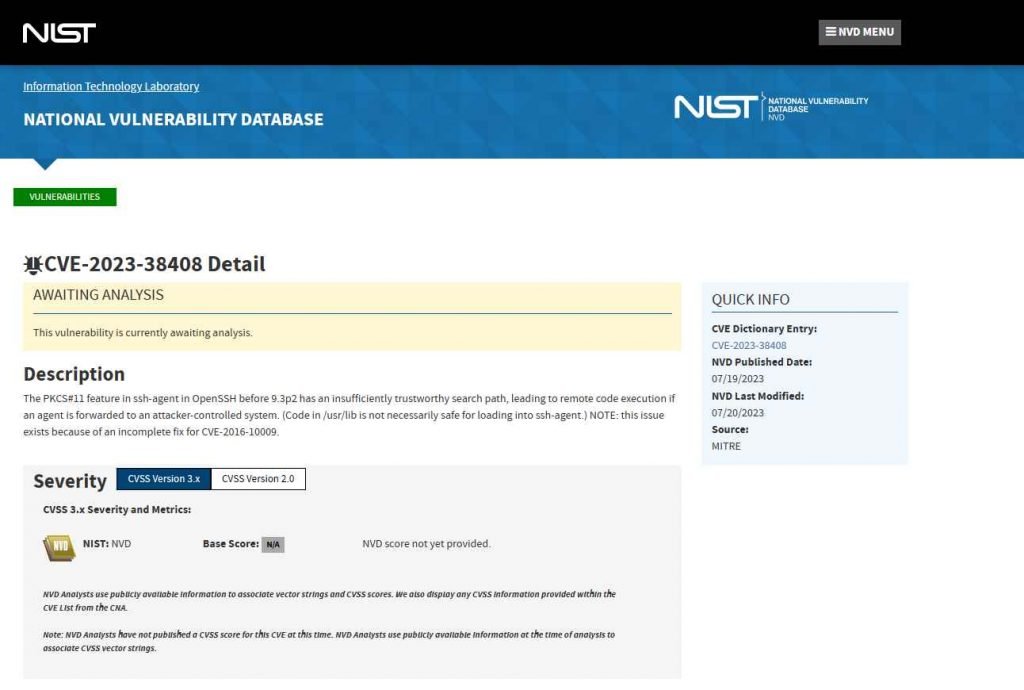Viewport: 1024px width, 690px height.
Task: Switch to CVSS Version 2.0 tab
Action: click(x=258, y=478)
